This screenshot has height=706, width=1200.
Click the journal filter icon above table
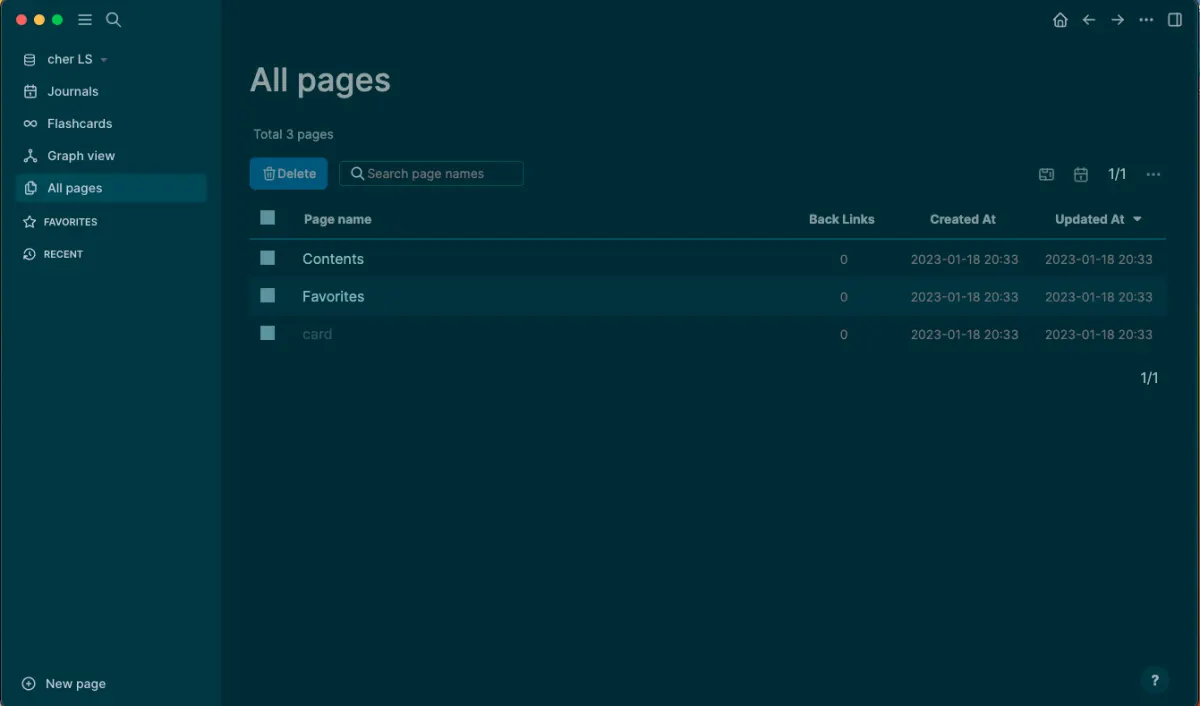point(1047,175)
